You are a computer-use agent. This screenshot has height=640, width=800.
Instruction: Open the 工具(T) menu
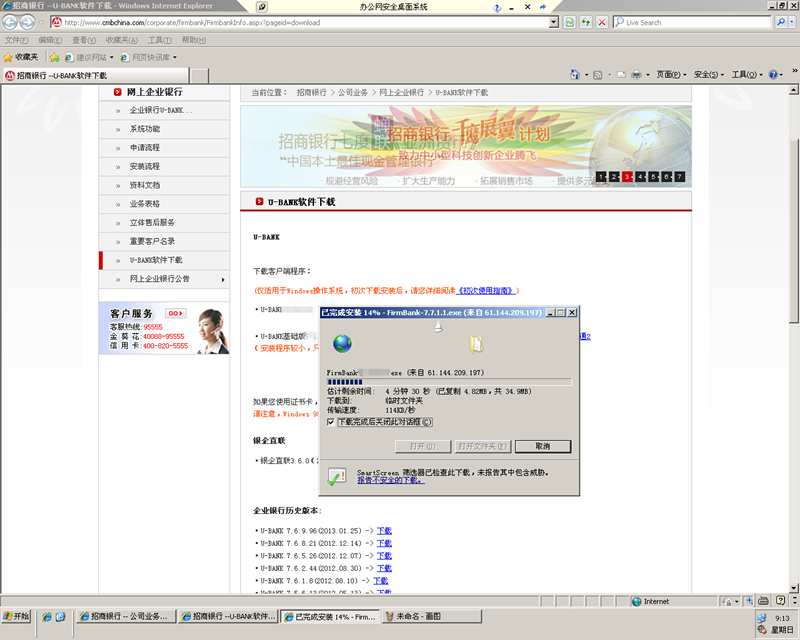pos(160,40)
